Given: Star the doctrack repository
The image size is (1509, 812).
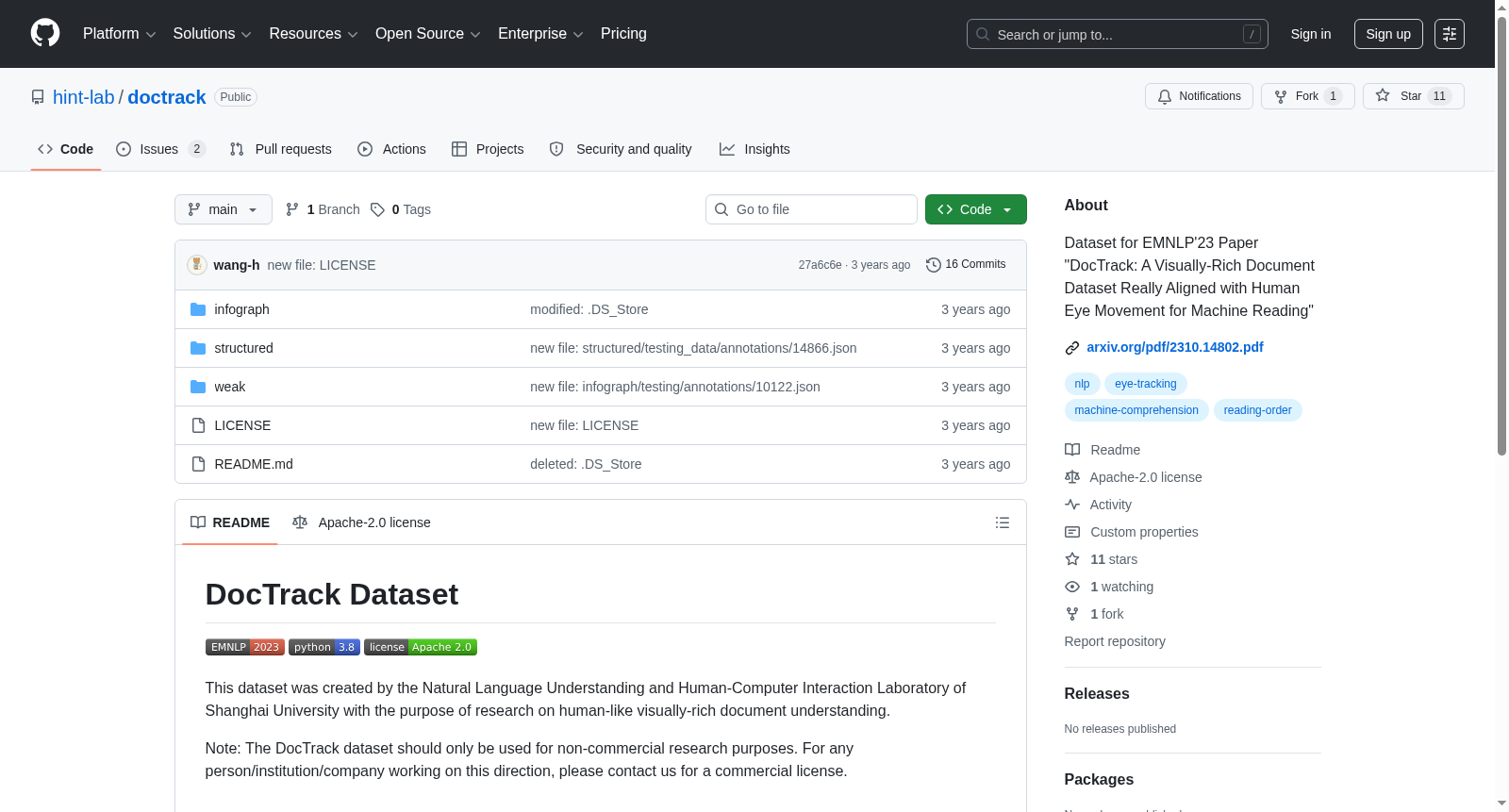Looking at the screenshot, I should pyautogui.click(x=1414, y=96).
